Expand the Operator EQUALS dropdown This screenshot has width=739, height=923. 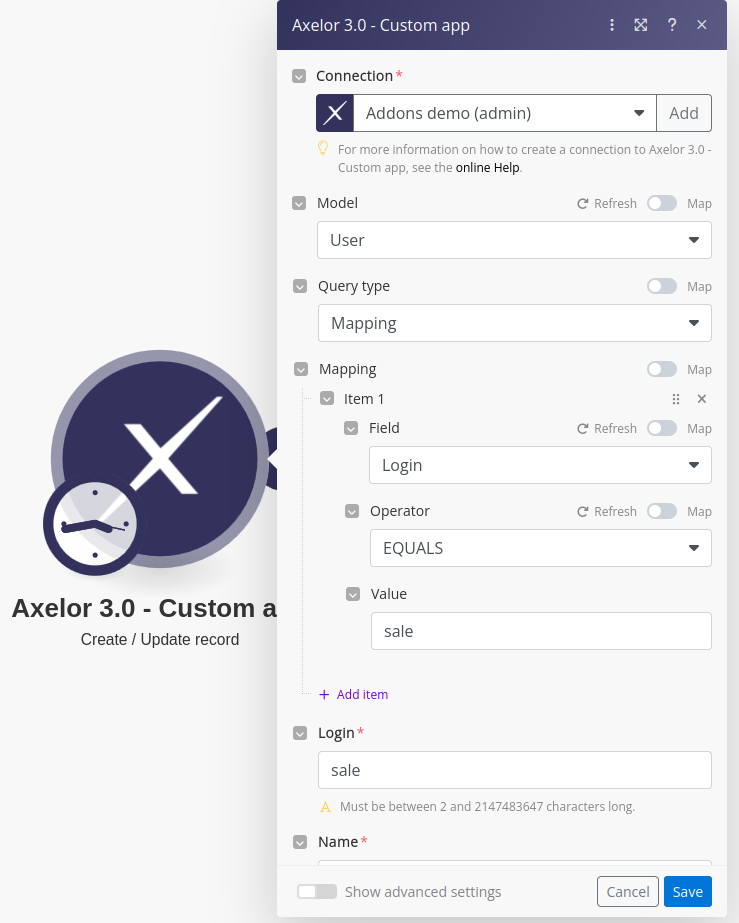540,548
